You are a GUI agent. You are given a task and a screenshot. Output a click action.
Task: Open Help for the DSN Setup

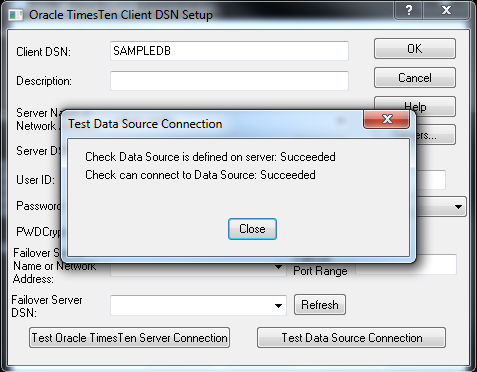point(430,105)
